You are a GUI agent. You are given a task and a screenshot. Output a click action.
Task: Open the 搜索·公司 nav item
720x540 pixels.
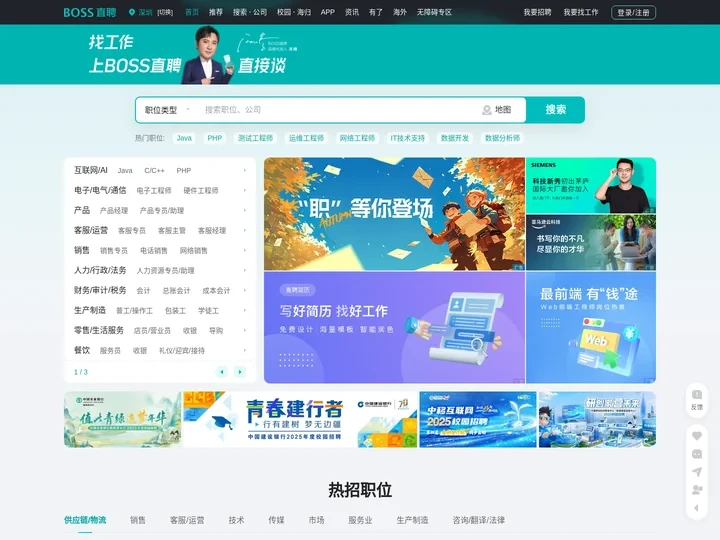point(250,12)
